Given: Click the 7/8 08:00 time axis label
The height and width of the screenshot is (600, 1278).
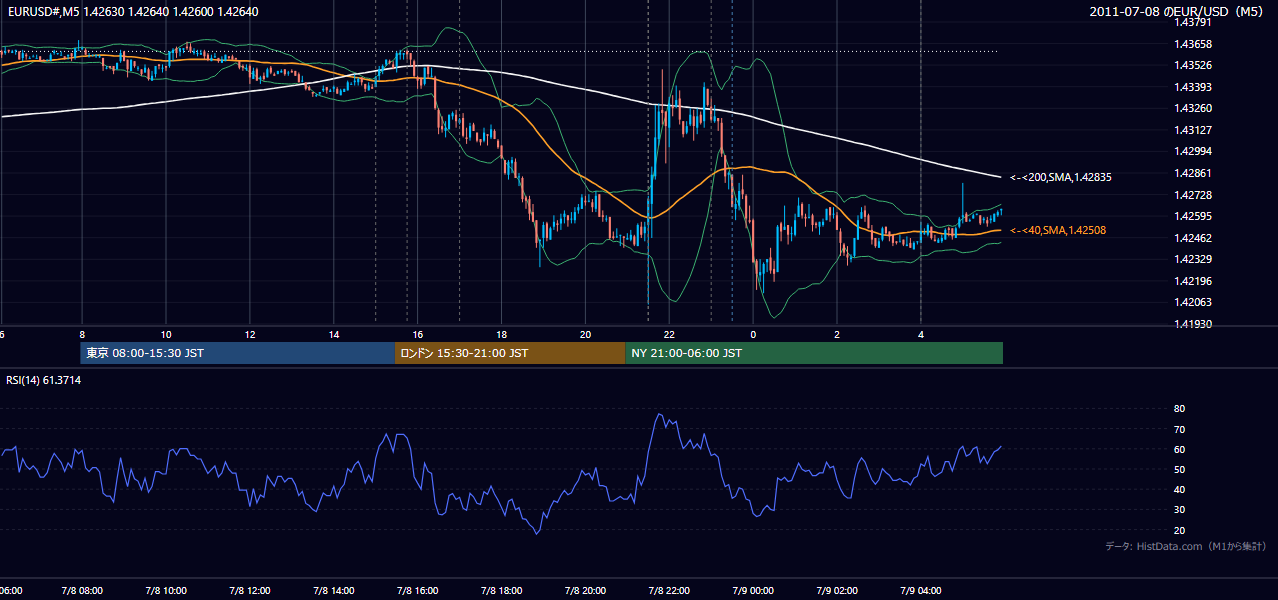Looking at the screenshot, I should (82, 590).
